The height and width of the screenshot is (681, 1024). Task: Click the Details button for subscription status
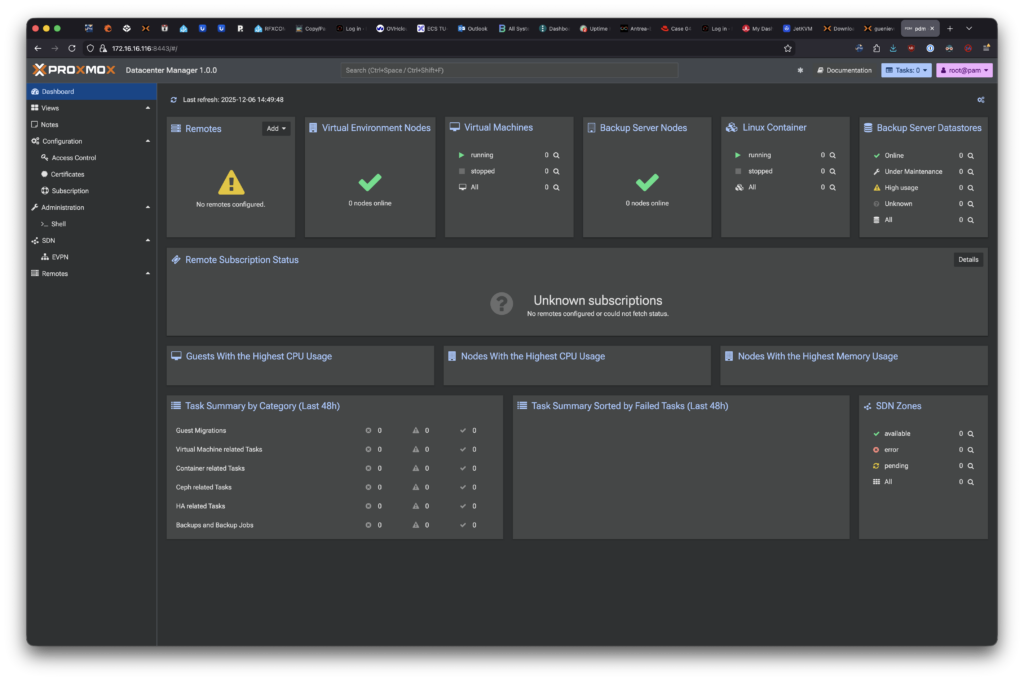pyautogui.click(x=968, y=260)
